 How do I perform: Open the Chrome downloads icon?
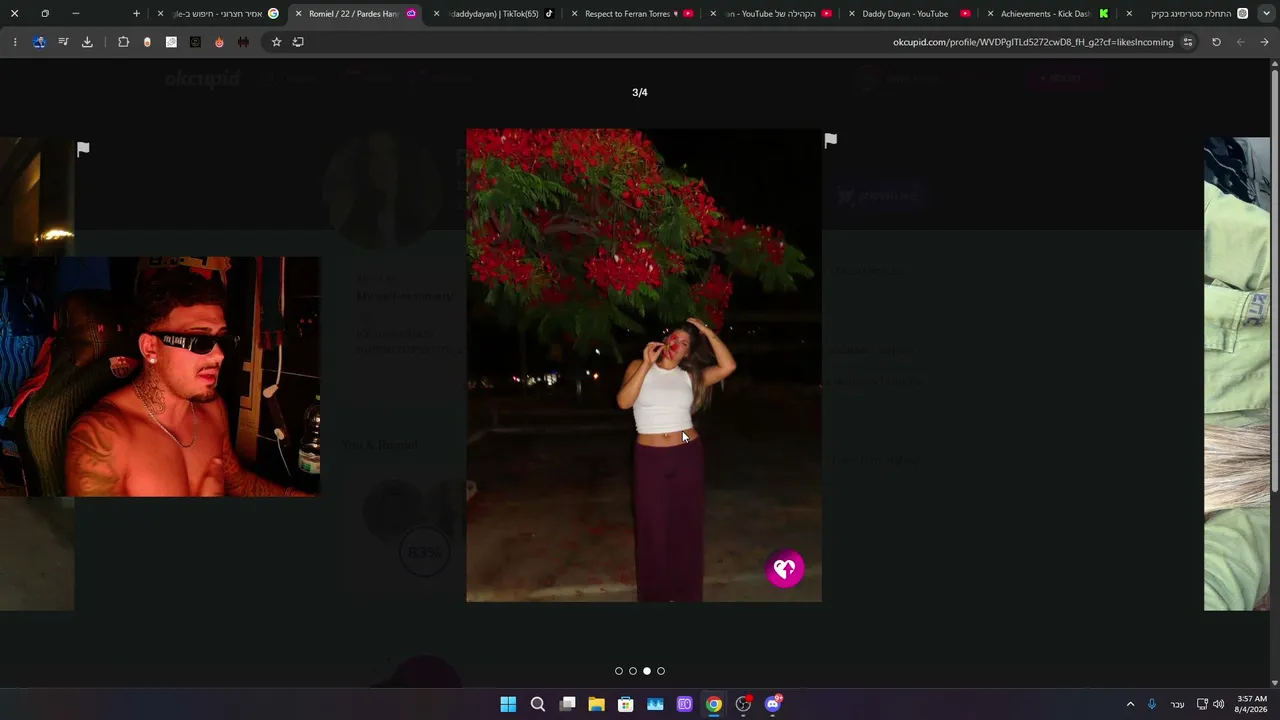click(x=87, y=42)
